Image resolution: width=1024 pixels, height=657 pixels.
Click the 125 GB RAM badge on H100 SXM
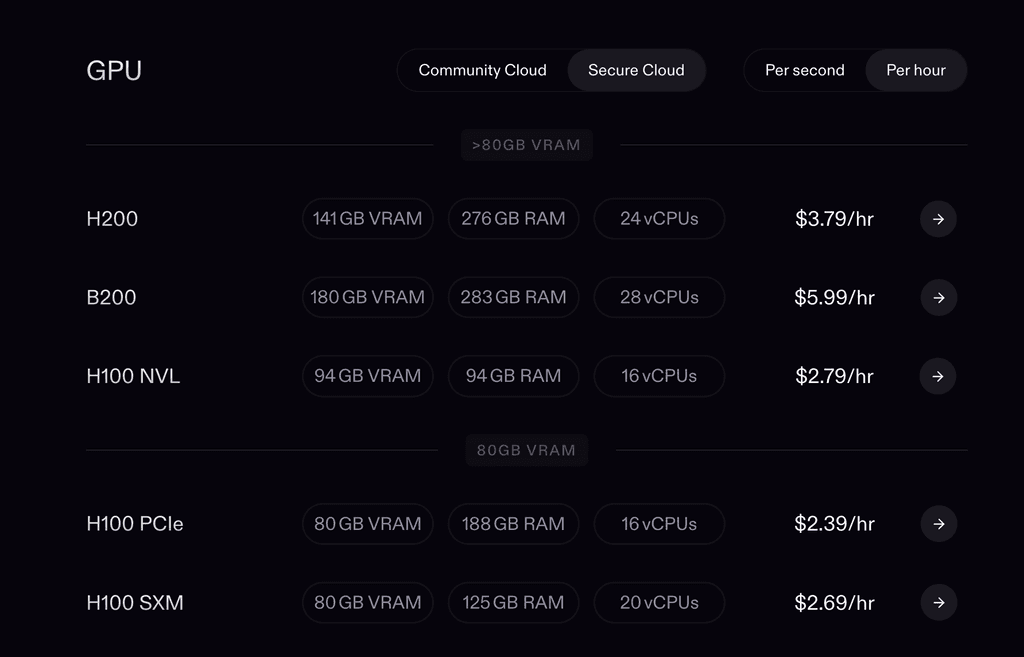pyautogui.click(x=513, y=603)
